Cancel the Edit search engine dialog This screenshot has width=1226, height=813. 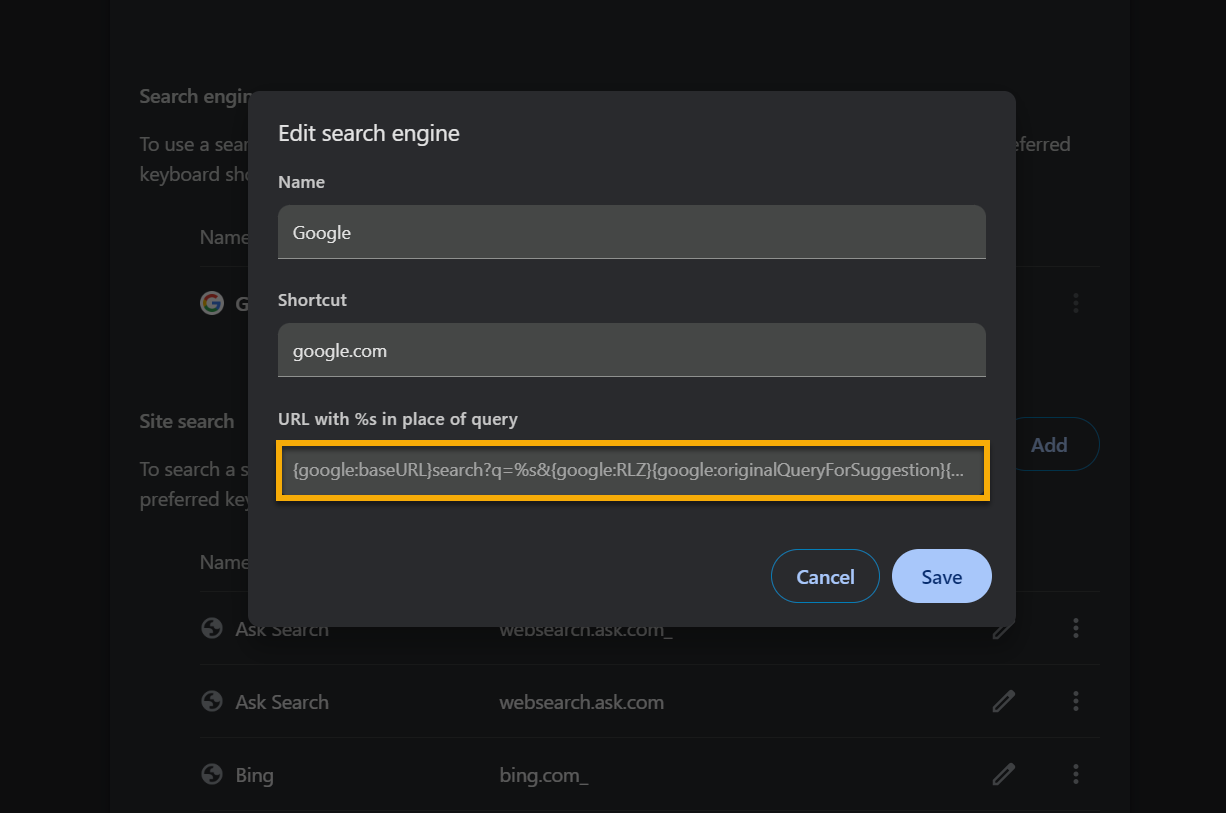click(825, 576)
